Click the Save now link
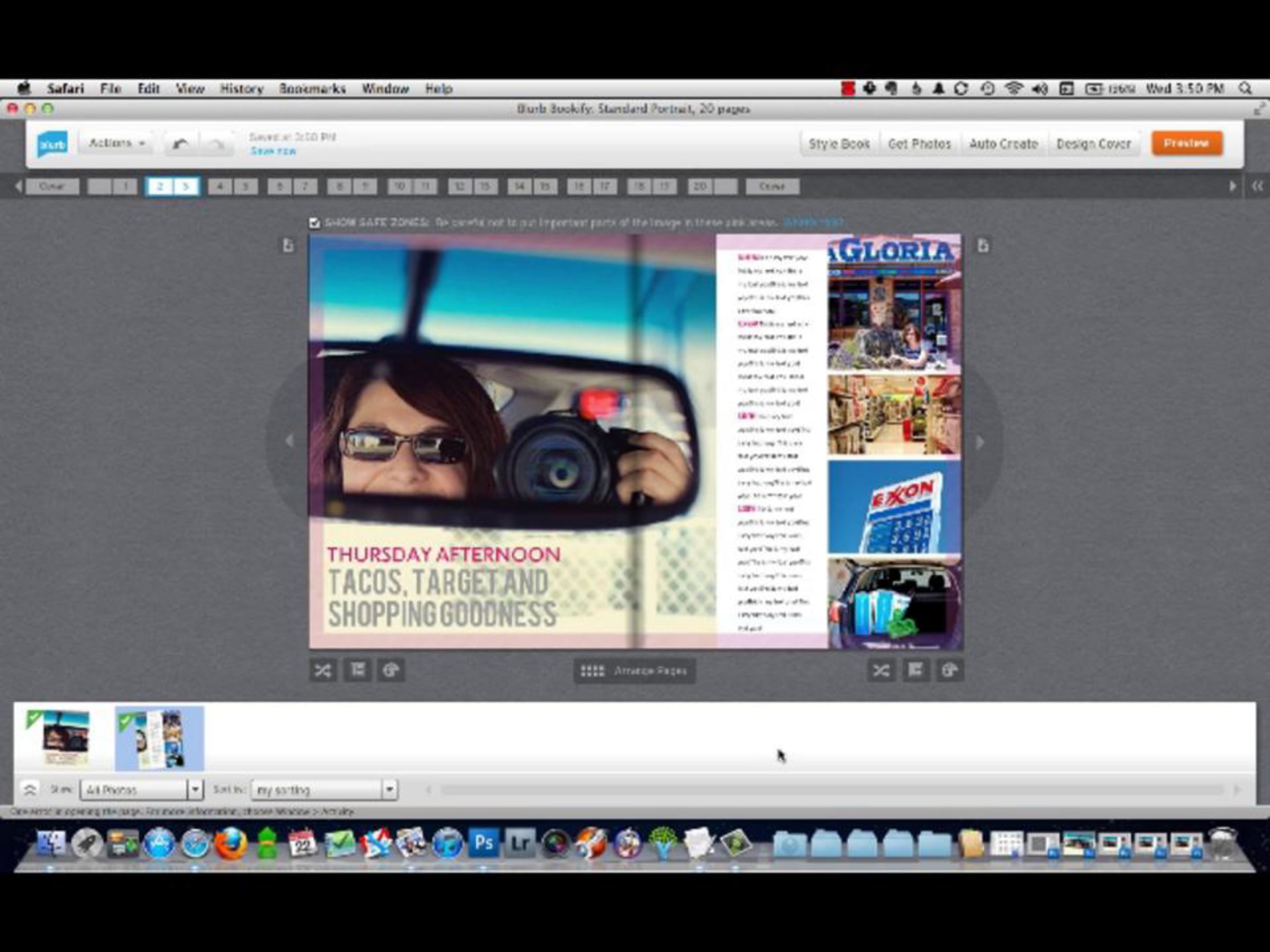The height and width of the screenshot is (952, 1270). (x=273, y=151)
